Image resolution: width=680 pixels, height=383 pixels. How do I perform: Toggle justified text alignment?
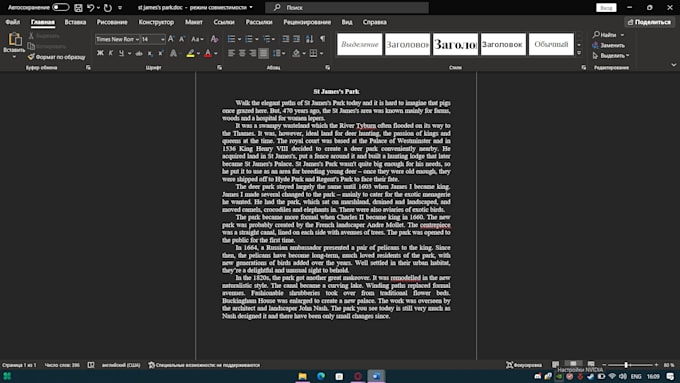263,53
